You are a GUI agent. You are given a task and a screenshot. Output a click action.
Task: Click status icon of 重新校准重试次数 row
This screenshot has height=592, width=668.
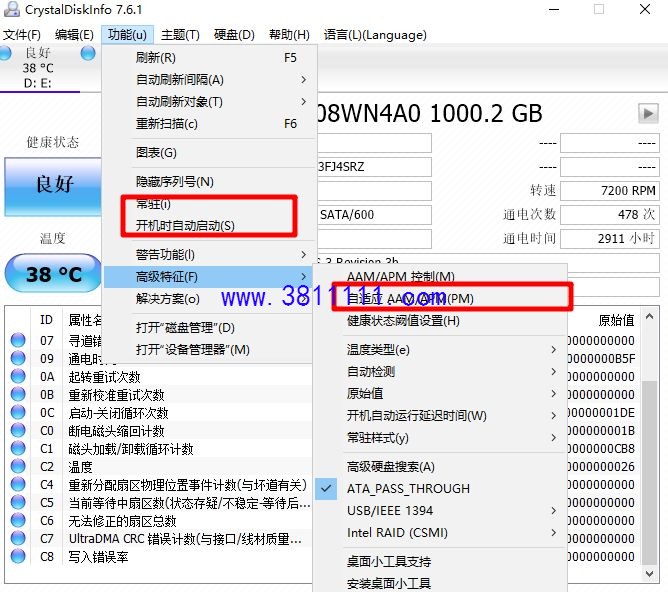18,394
